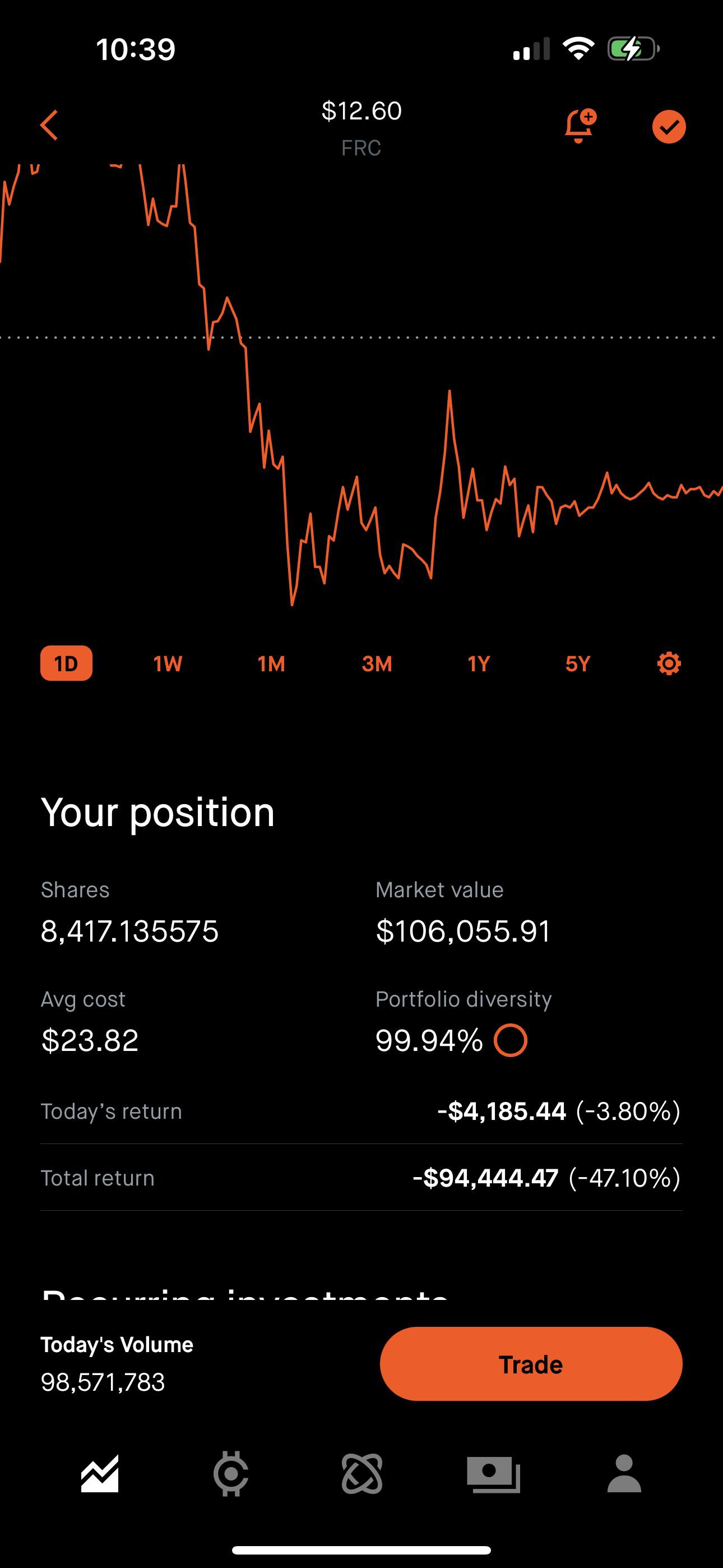Open chart settings gear icon
723x1568 pixels.
click(x=669, y=663)
